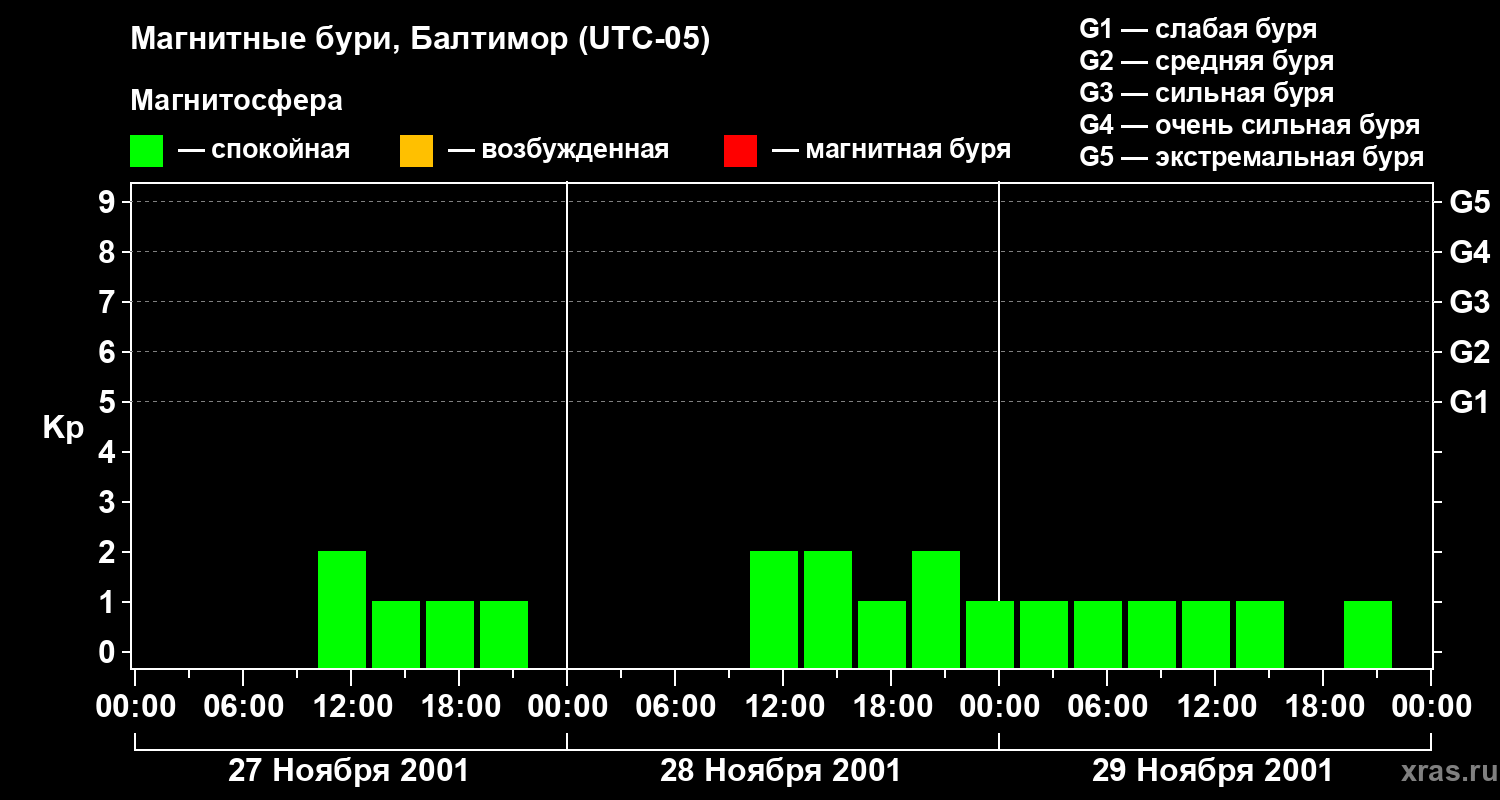Viewport: 1500px width, 800px height.
Task: Click the red 'магнитная буря' legend swatch
Action: click(740, 151)
